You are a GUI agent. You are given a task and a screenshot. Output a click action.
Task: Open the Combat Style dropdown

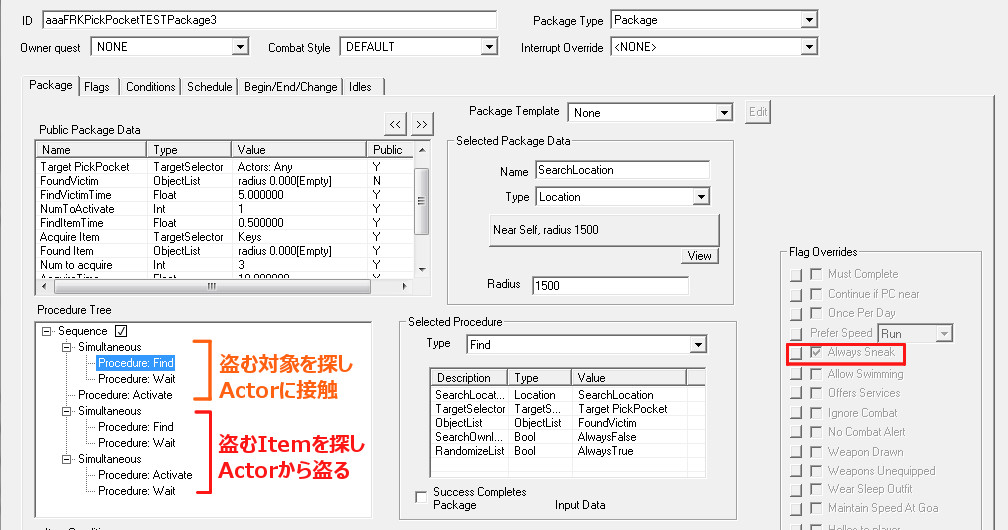coord(489,47)
